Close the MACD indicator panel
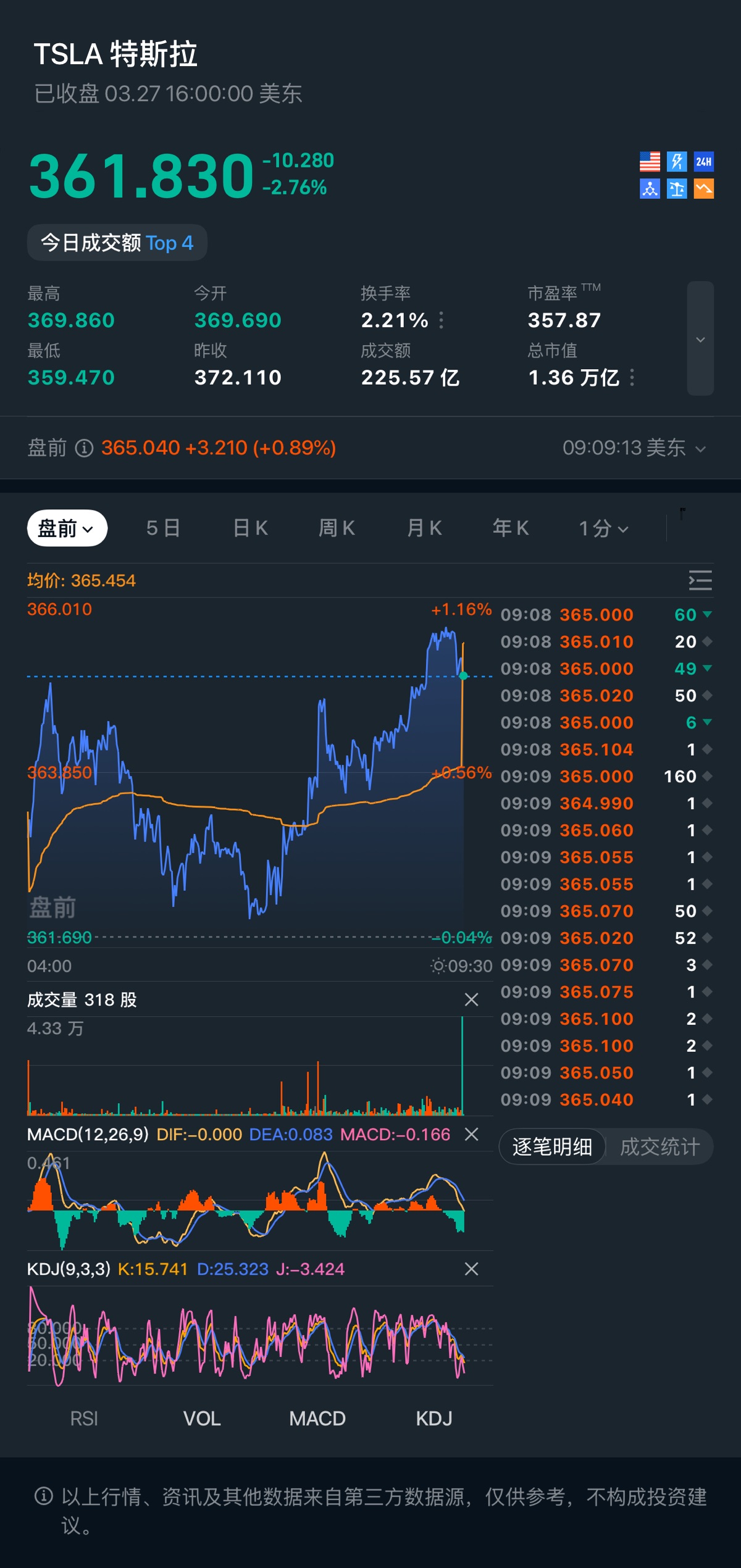The width and height of the screenshot is (741, 1568). [x=471, y=1134]
